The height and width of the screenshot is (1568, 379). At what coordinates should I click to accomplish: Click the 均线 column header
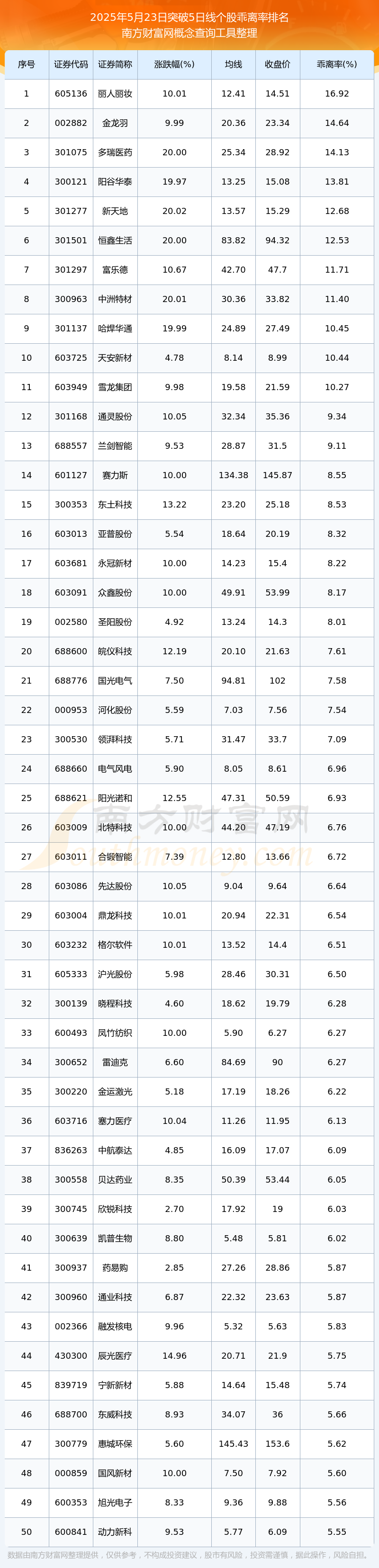tap(234, 64)
